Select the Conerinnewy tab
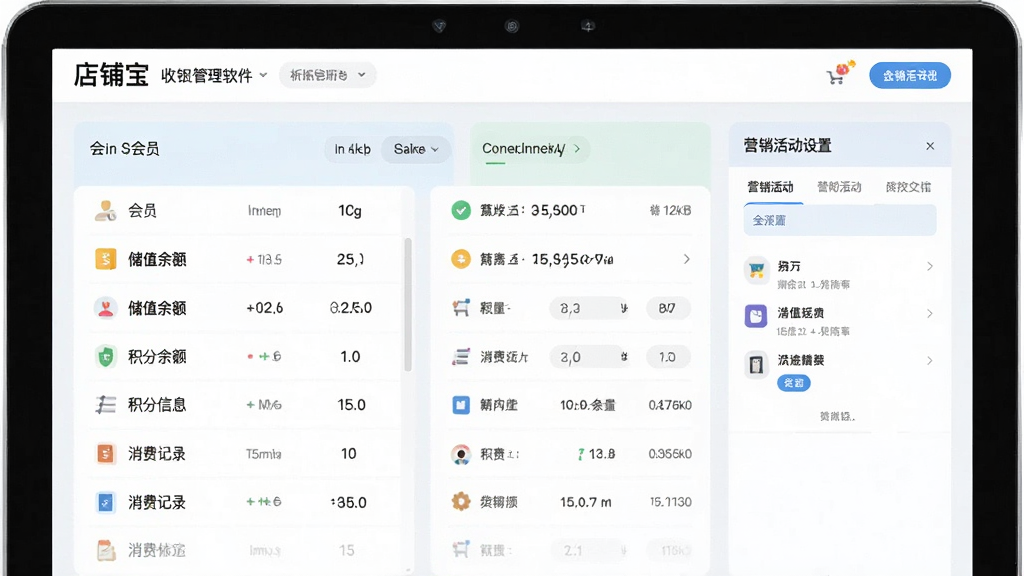 (x=523, y=149)
